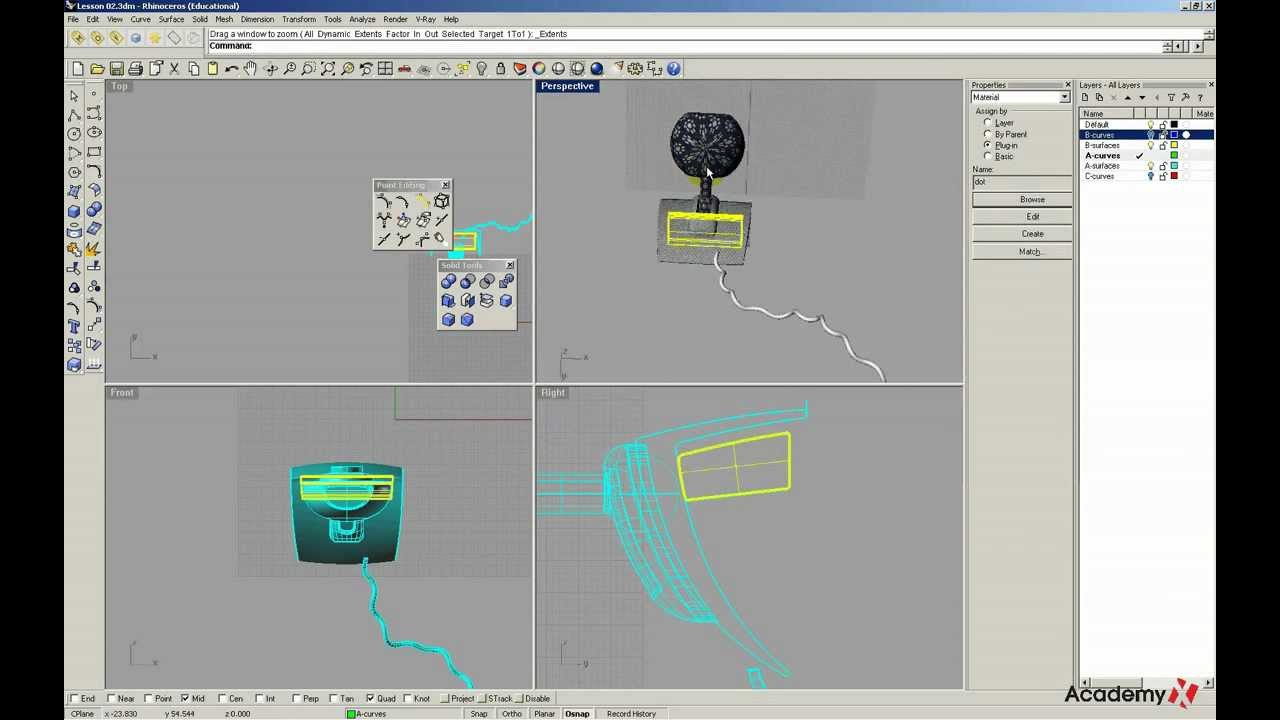Click the Tools hammer icon in Layers panel
The height and width of the screenshot is (720, 1280).
pos(1186,98)
